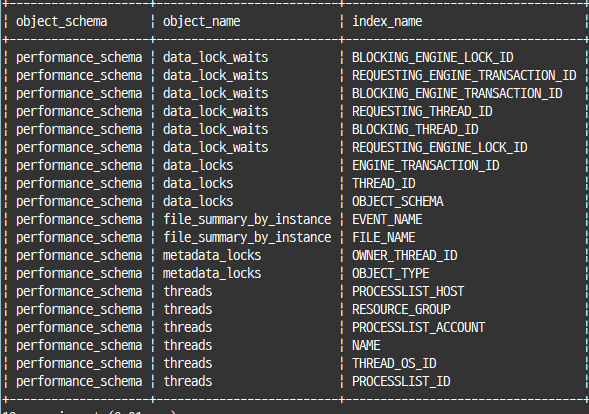Click the REQUESTING_ENGINE_TRANSACTION_ID index entry
The width and height of the screenshot is (589, 414).
click(464, 76)
